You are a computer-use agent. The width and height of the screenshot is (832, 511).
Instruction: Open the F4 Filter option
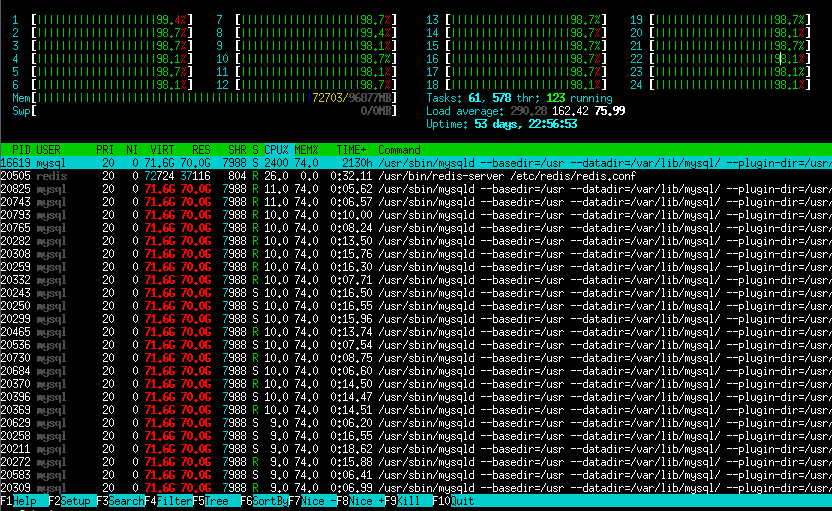(168, 501)
